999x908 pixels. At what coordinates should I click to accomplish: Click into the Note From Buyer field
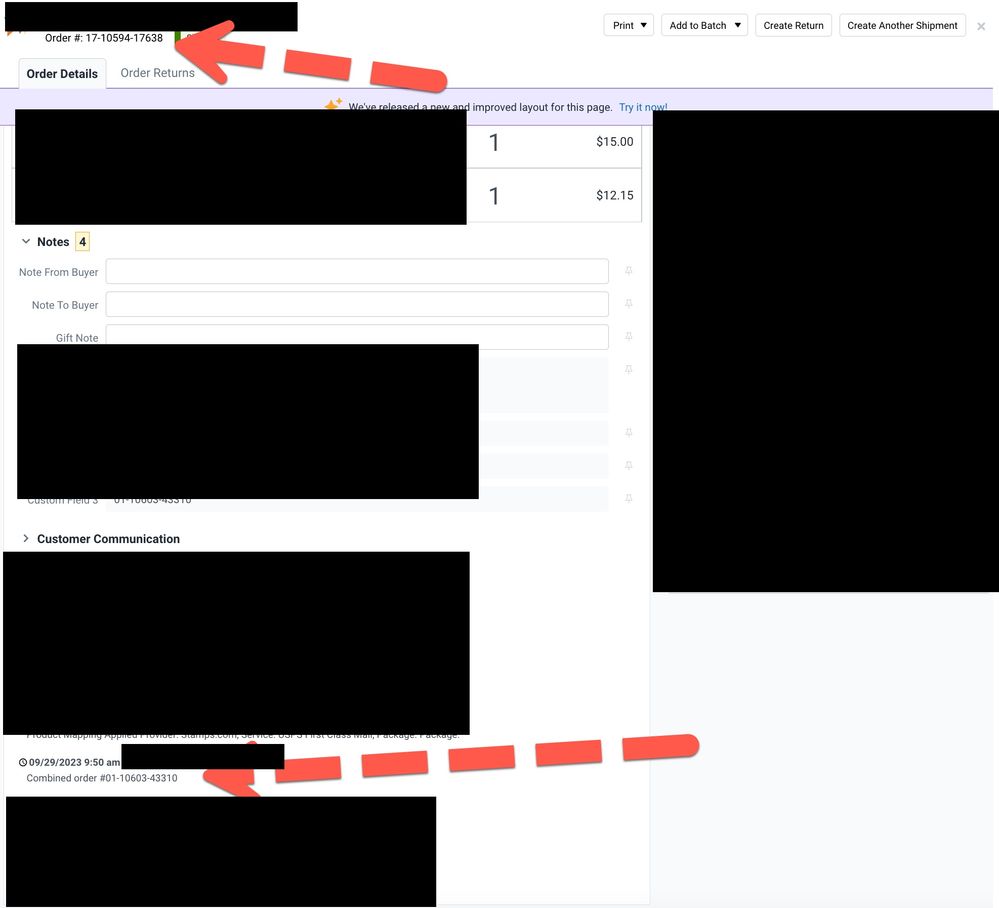click(357, 272)
